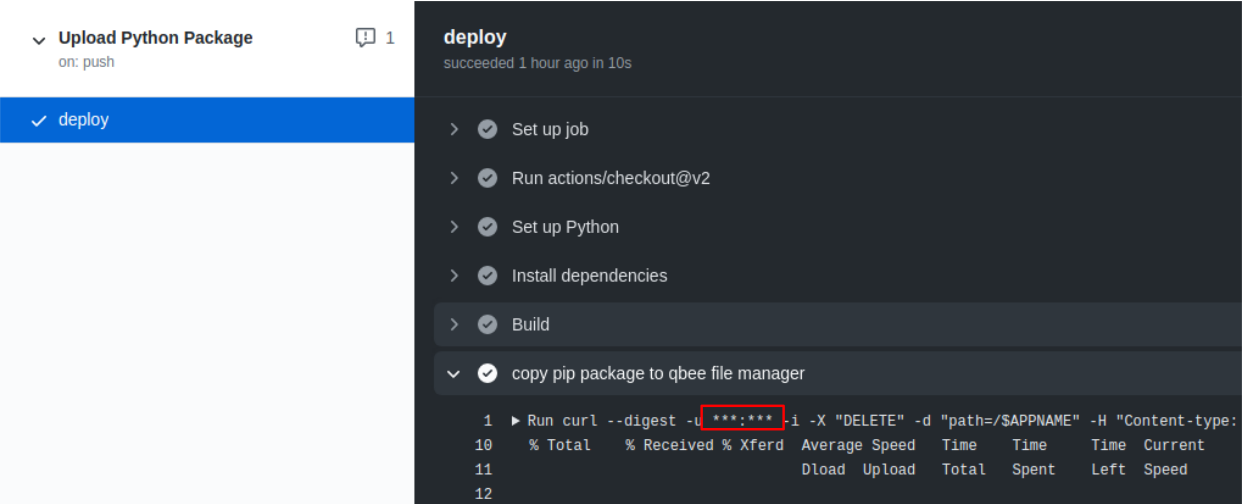1245x504 pixels.
Task: Click success icon for Run actions/checkout@v2
Action: click(x=487, y=178)
